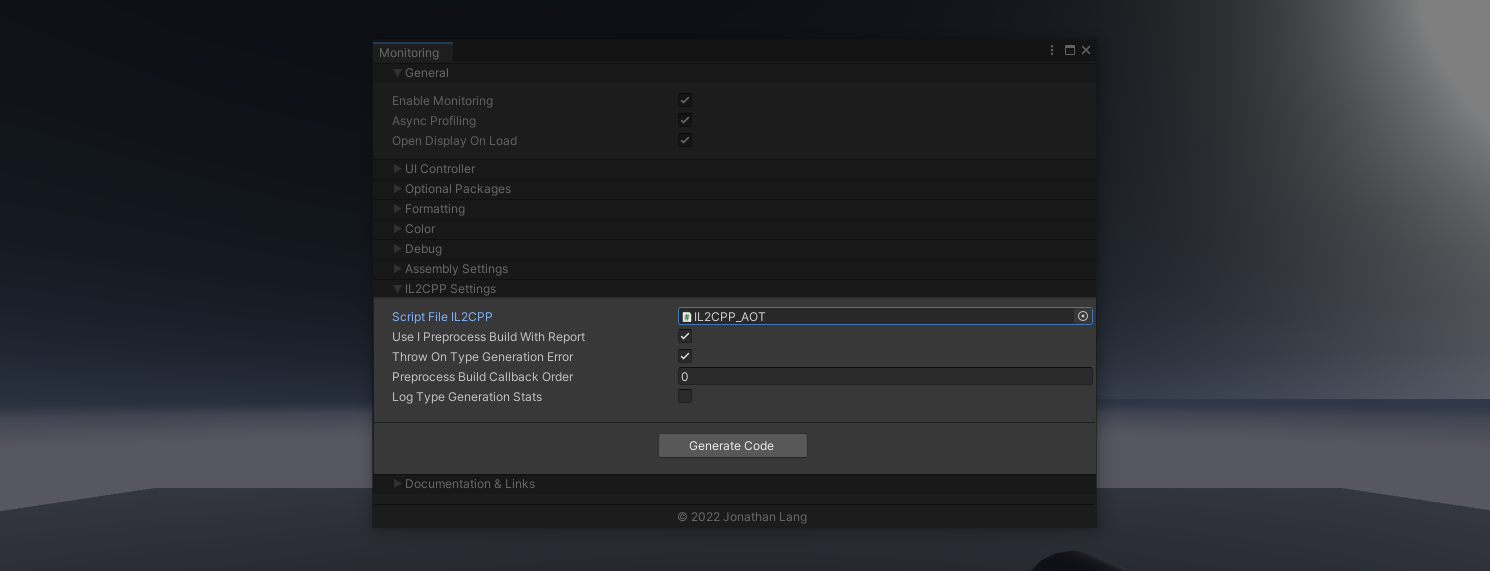The height and width of the screenshot is (571, 1490).
Task: Expand the UI Controller section
Action: [x=397, y=169]
